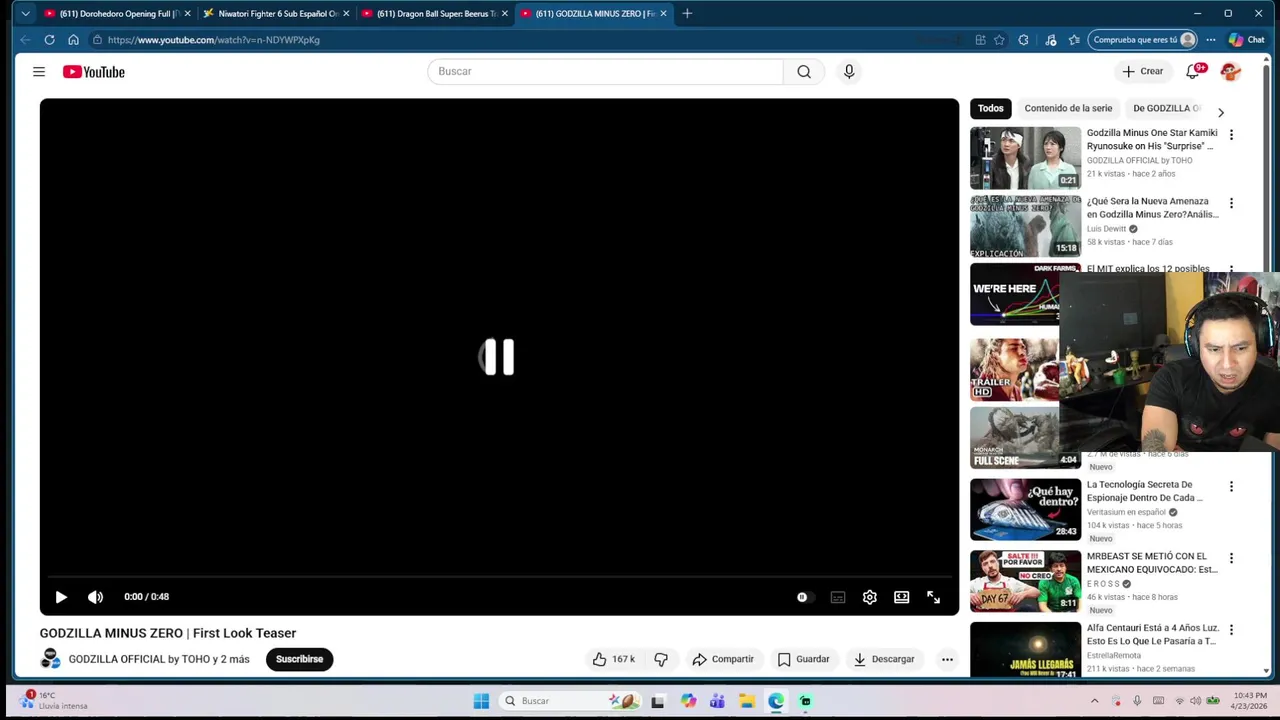The height and width of the screenshot is (720, 1280).
Task: Open the player settings gear
Action: (870, 597)
